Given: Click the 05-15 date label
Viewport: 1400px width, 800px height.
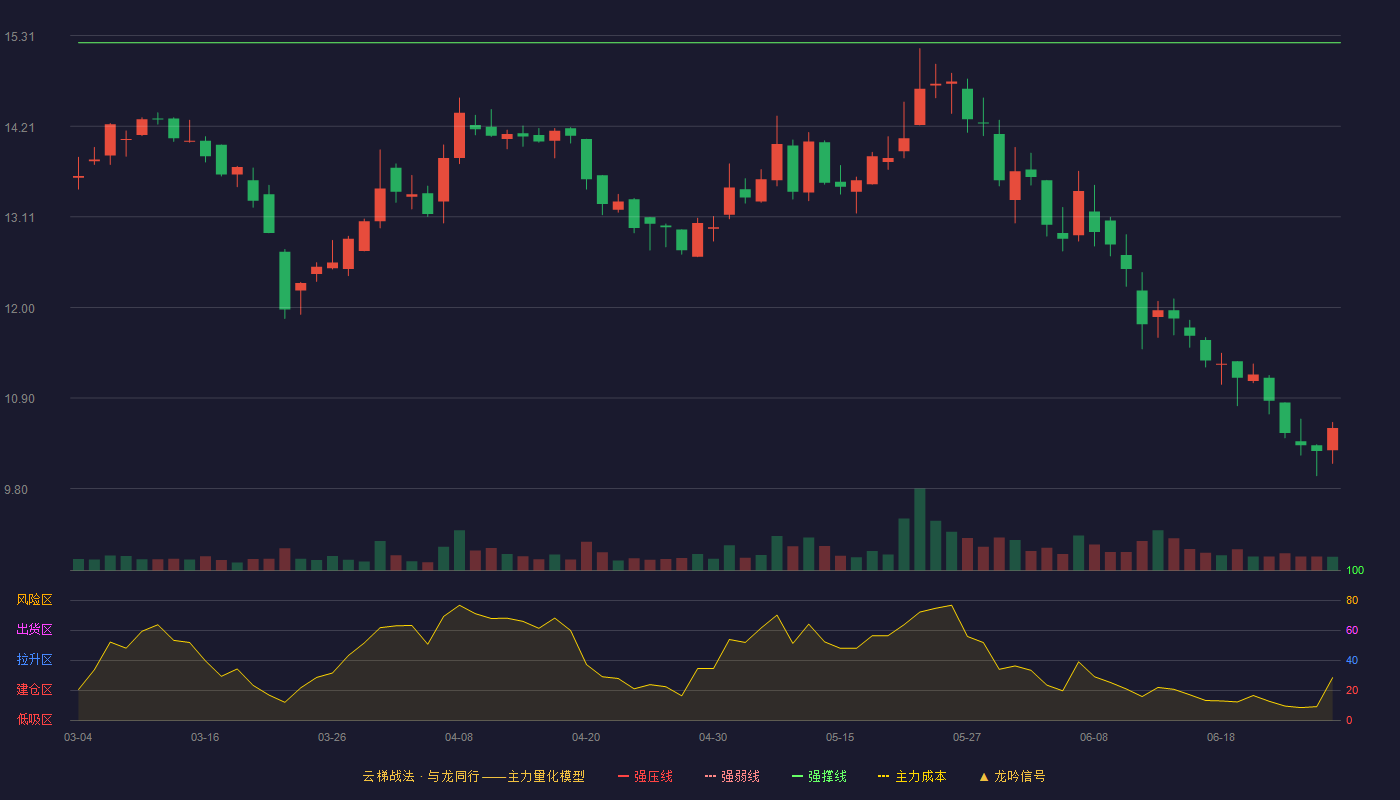Looking at the screenshot, I should coord(840,737).
